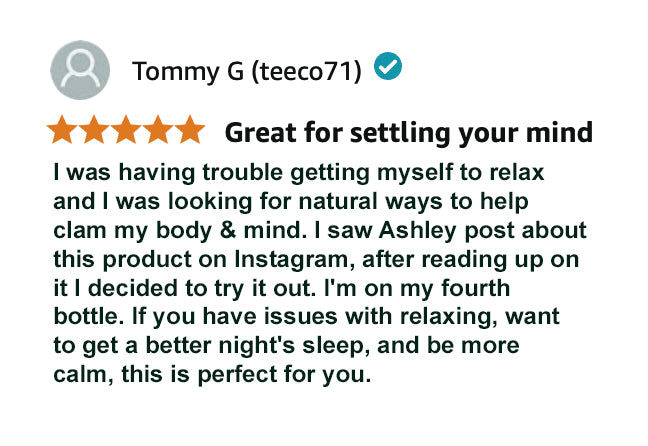Click the blue verified checkmark badge
The image size is (648, 446).
click(388, 67)
